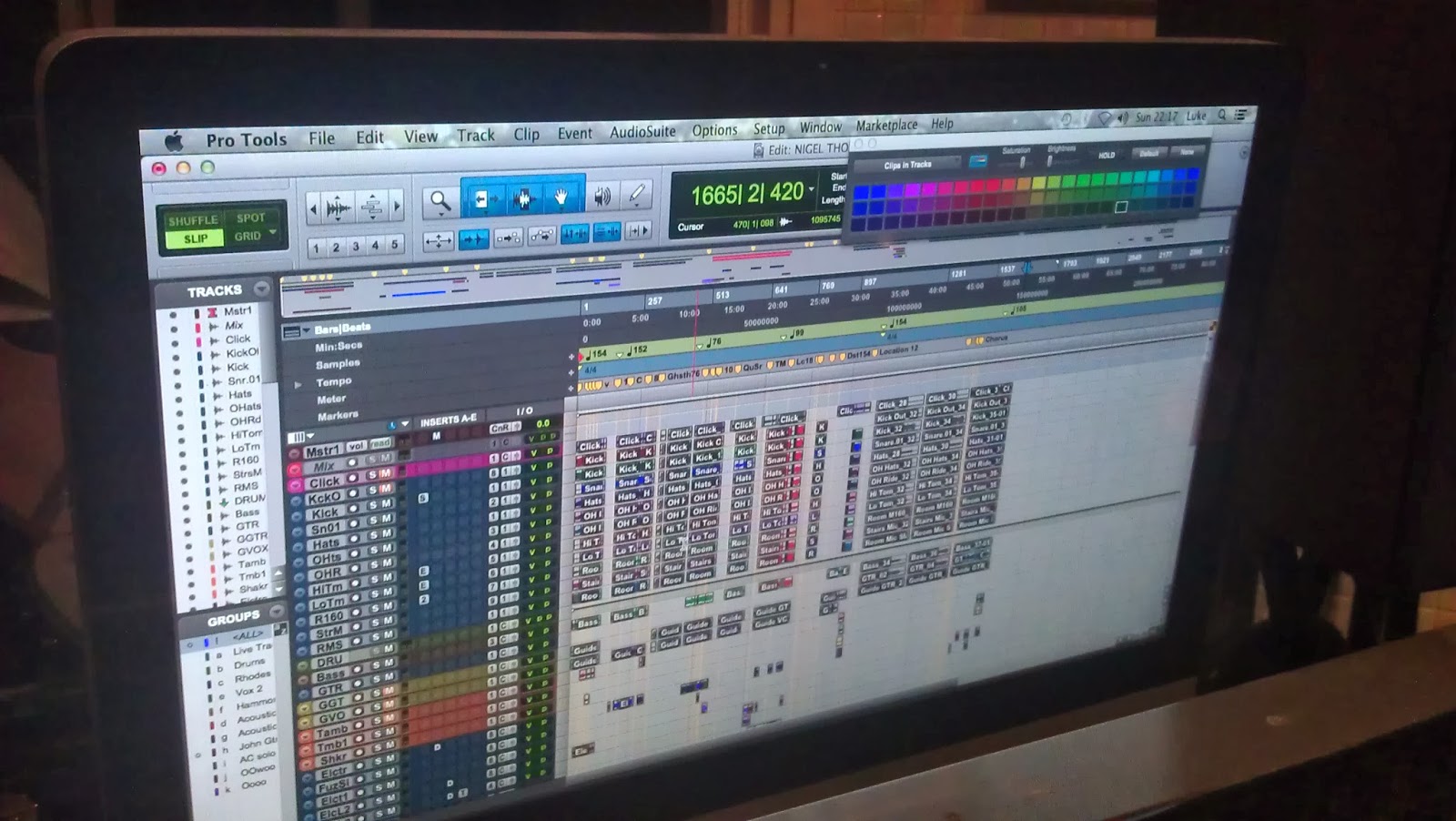Viewport: 1456px width, 821px height.
Task: Open the Edit menu
Action: pos(369,137)
